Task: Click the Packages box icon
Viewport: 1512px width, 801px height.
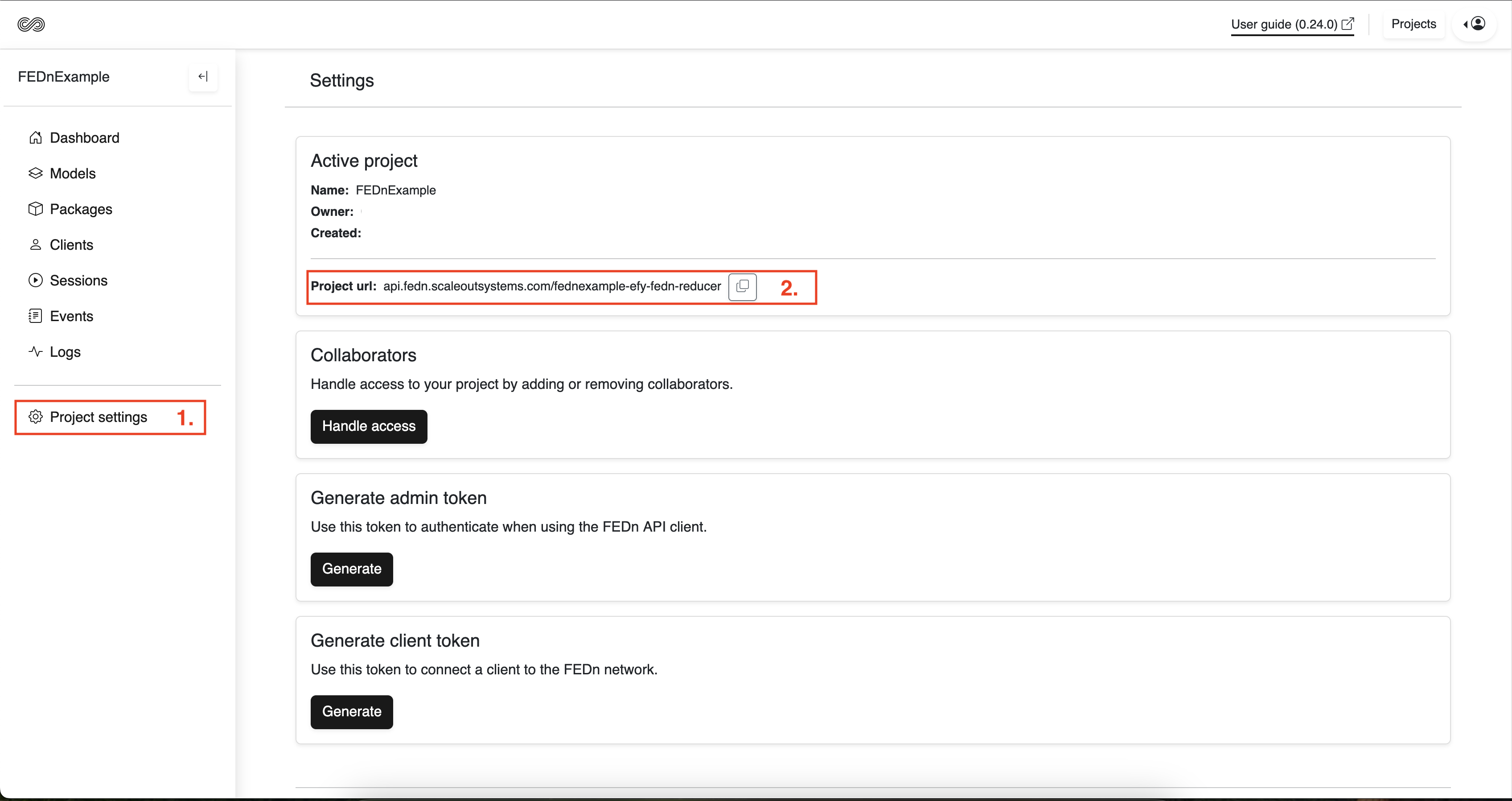Action: click(x=36, y=209)
